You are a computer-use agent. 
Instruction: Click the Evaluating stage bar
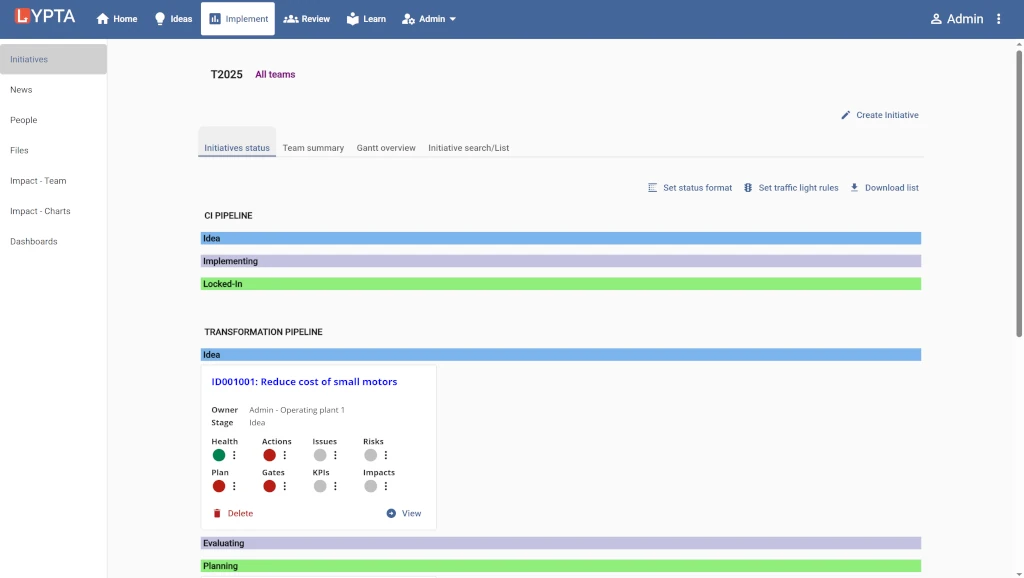point(560,543)
